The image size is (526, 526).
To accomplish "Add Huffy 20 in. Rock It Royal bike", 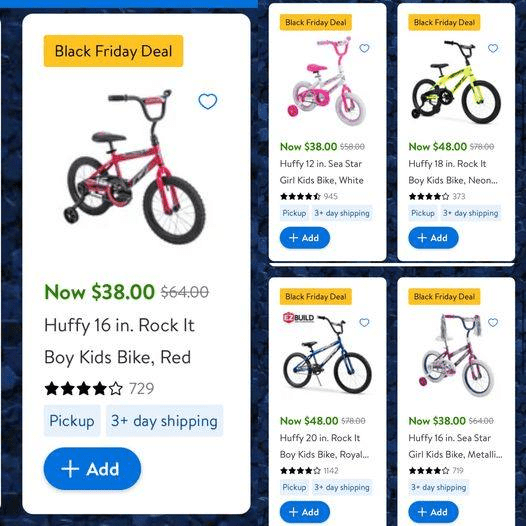I will (305, 512).
